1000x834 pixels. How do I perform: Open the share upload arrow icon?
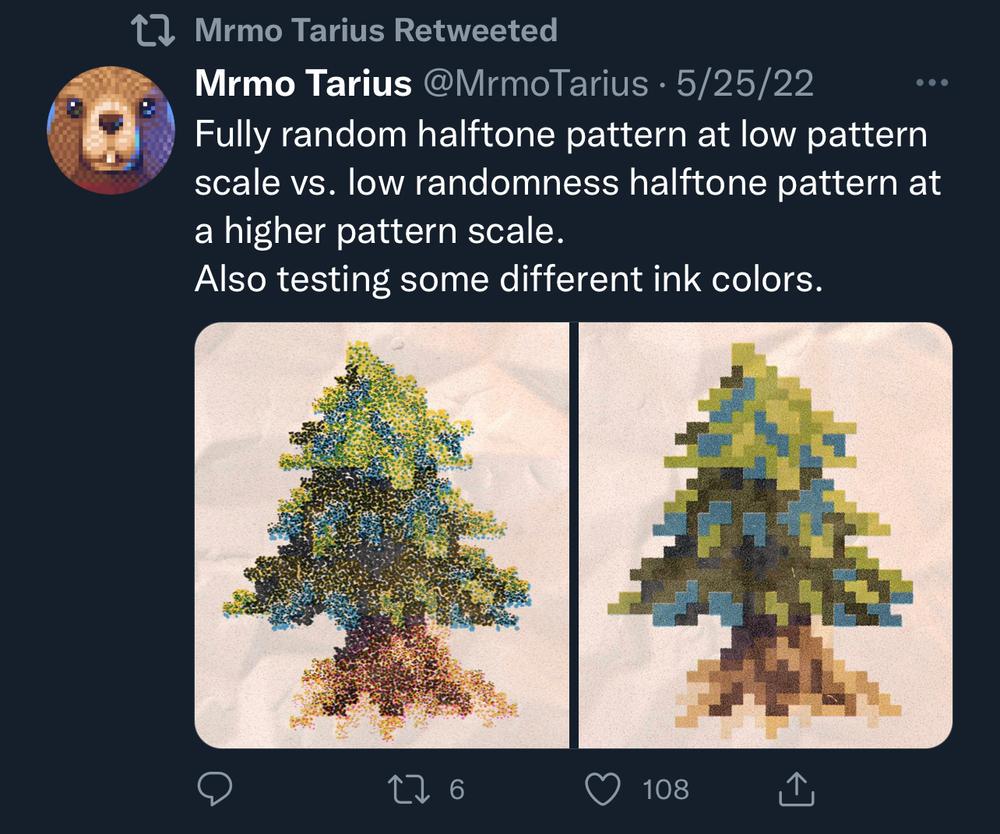click(x=797, y=789)
